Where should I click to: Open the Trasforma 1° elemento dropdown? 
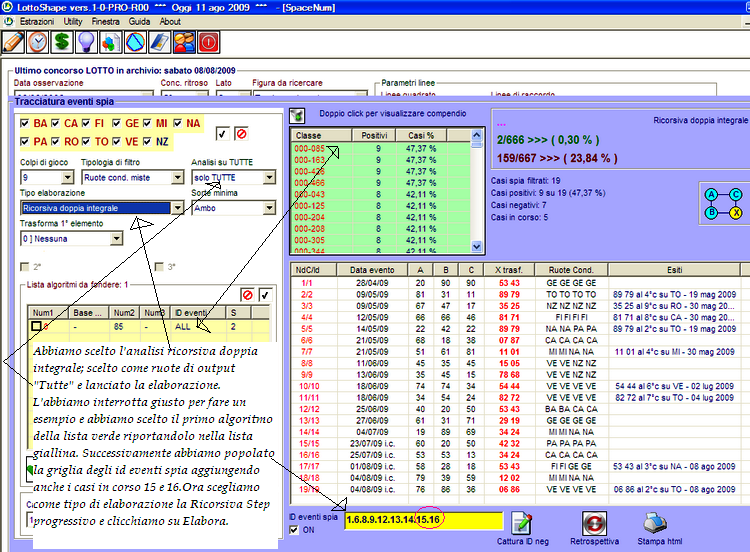pyautogui.click(x=116, y=239)
